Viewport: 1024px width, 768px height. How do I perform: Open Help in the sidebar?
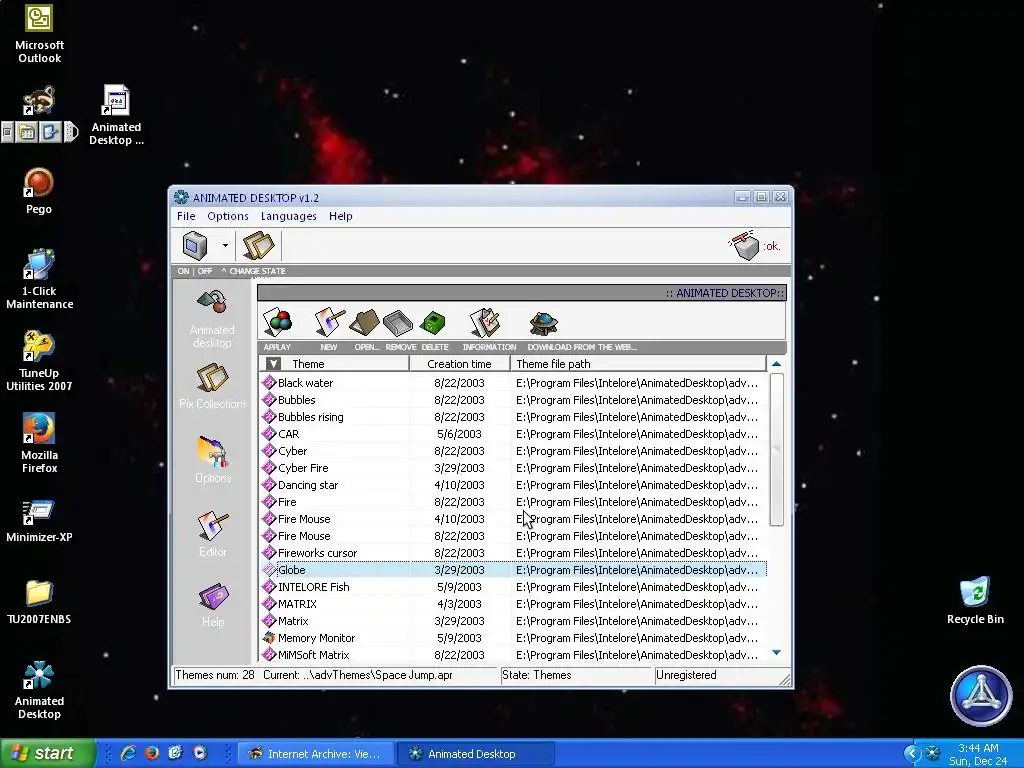(x=213, y=605)
